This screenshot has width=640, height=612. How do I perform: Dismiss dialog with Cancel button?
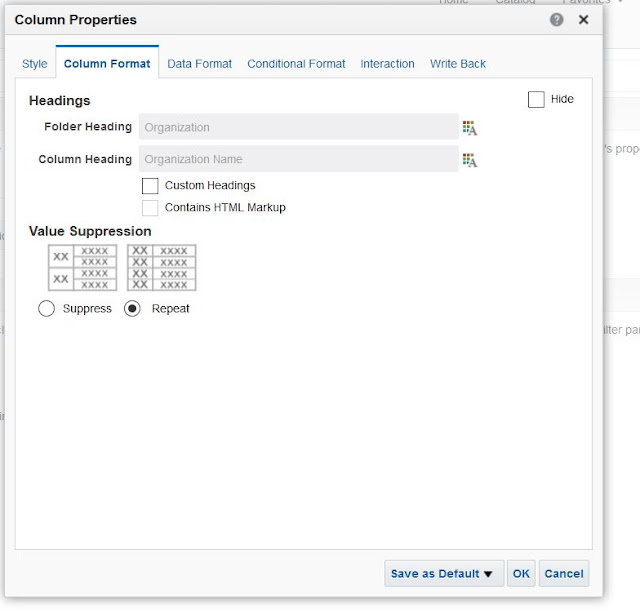(564, 574)
